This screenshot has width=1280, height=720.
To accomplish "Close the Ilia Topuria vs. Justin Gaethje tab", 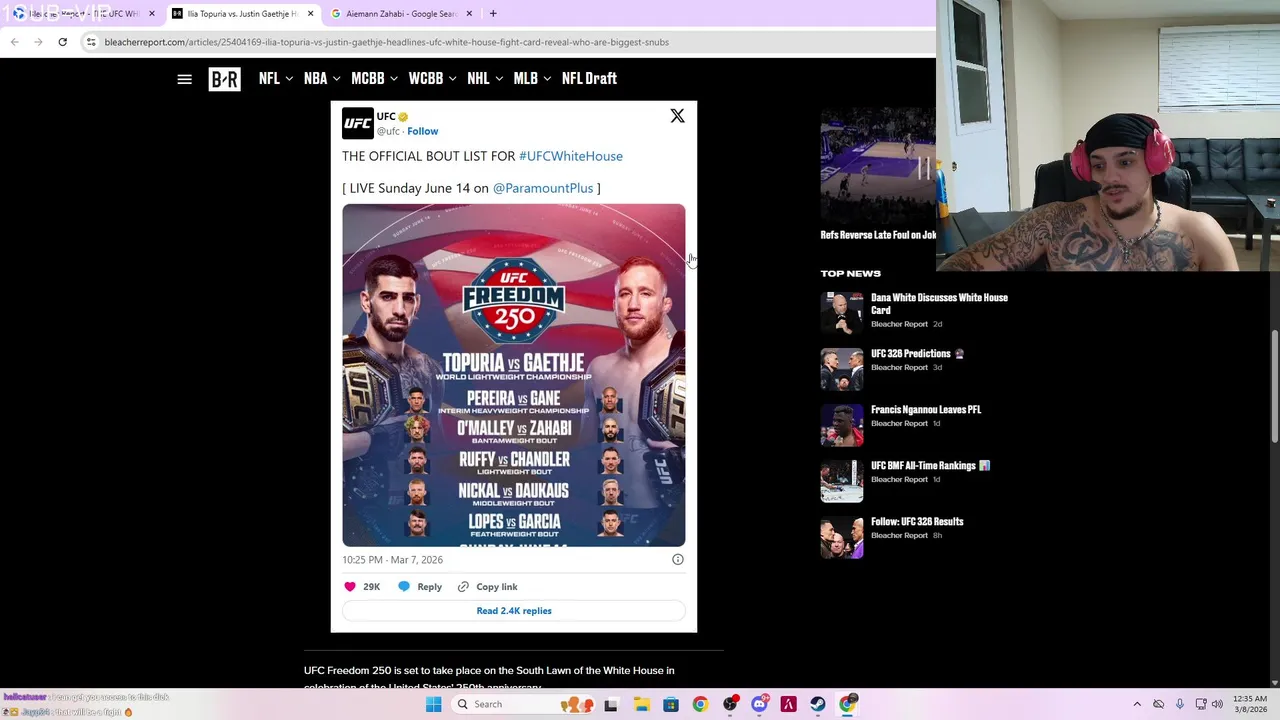I will 310,14.
